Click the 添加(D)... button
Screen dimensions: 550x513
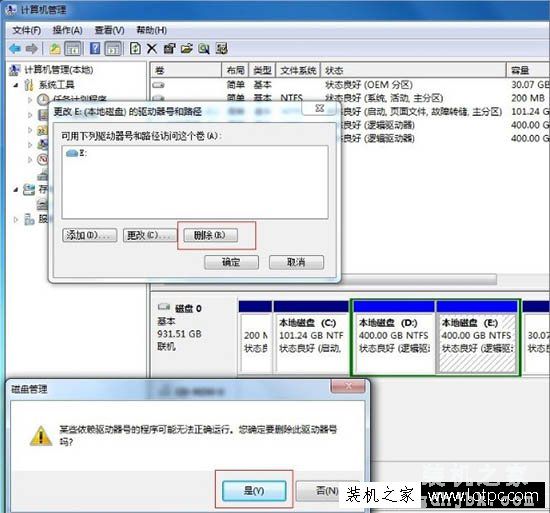(90, 235)
